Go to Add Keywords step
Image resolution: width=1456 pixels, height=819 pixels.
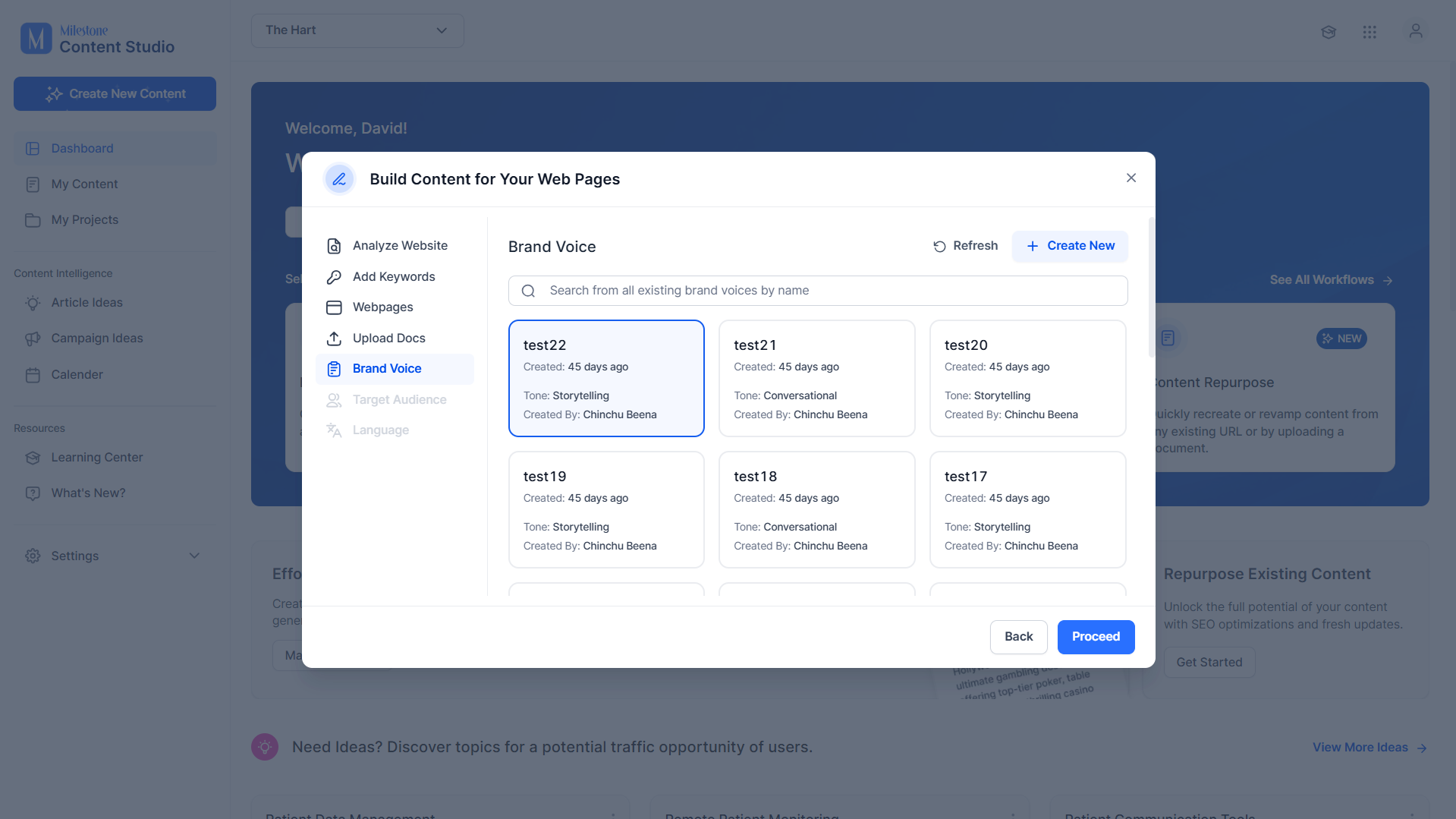click(x=395, y=277)
